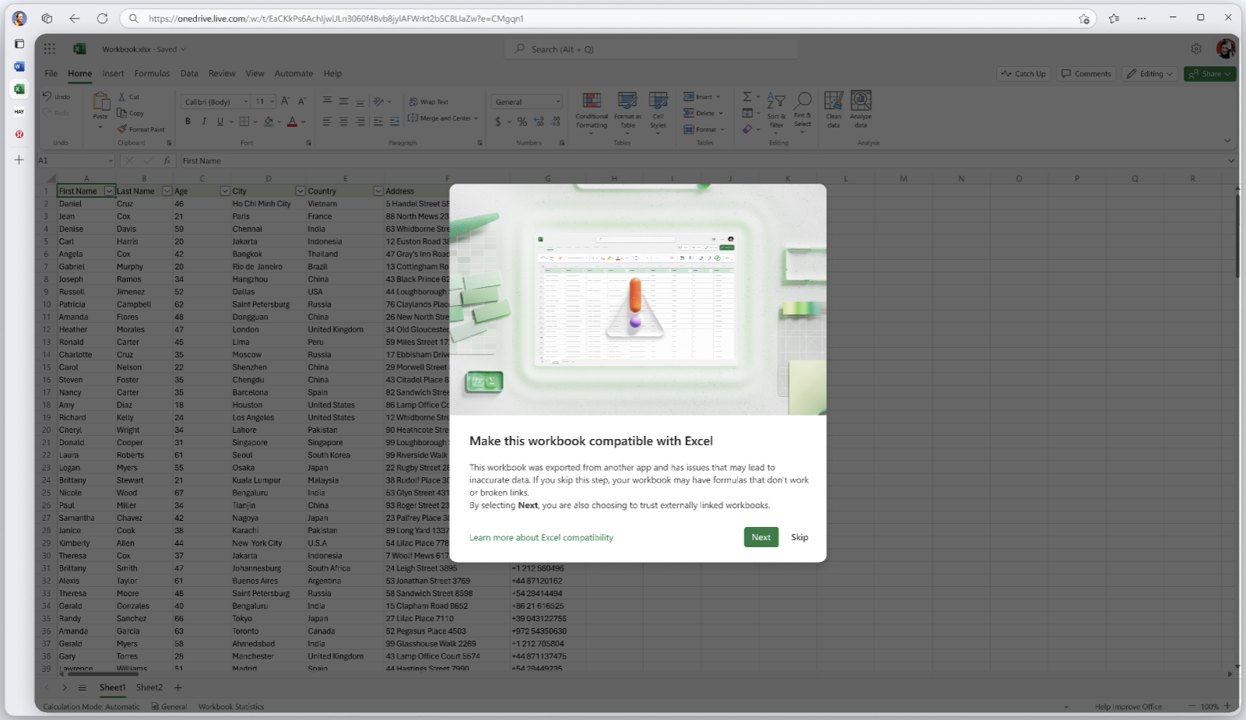
Task: Pick the fill color bucket swatch
Action: click(268, 121)
